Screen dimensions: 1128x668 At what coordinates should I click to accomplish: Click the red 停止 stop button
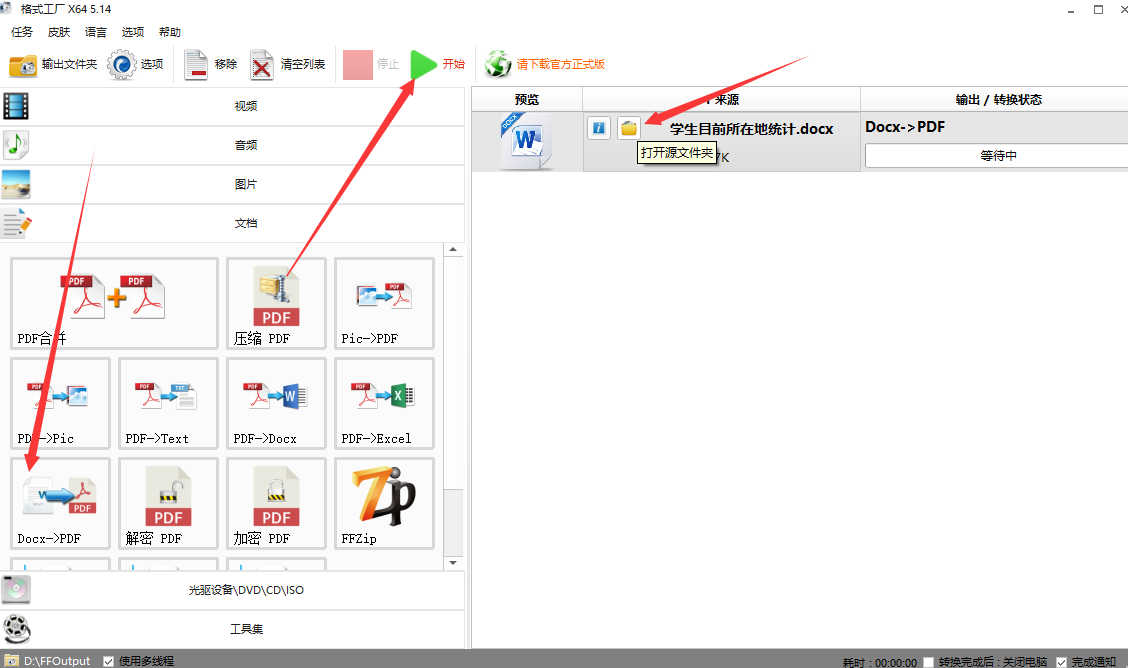370,65
